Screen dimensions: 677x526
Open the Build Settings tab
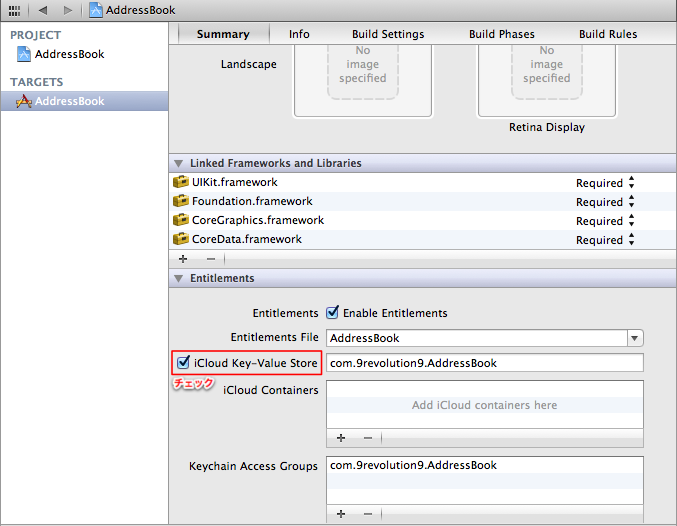click(388, 34)
